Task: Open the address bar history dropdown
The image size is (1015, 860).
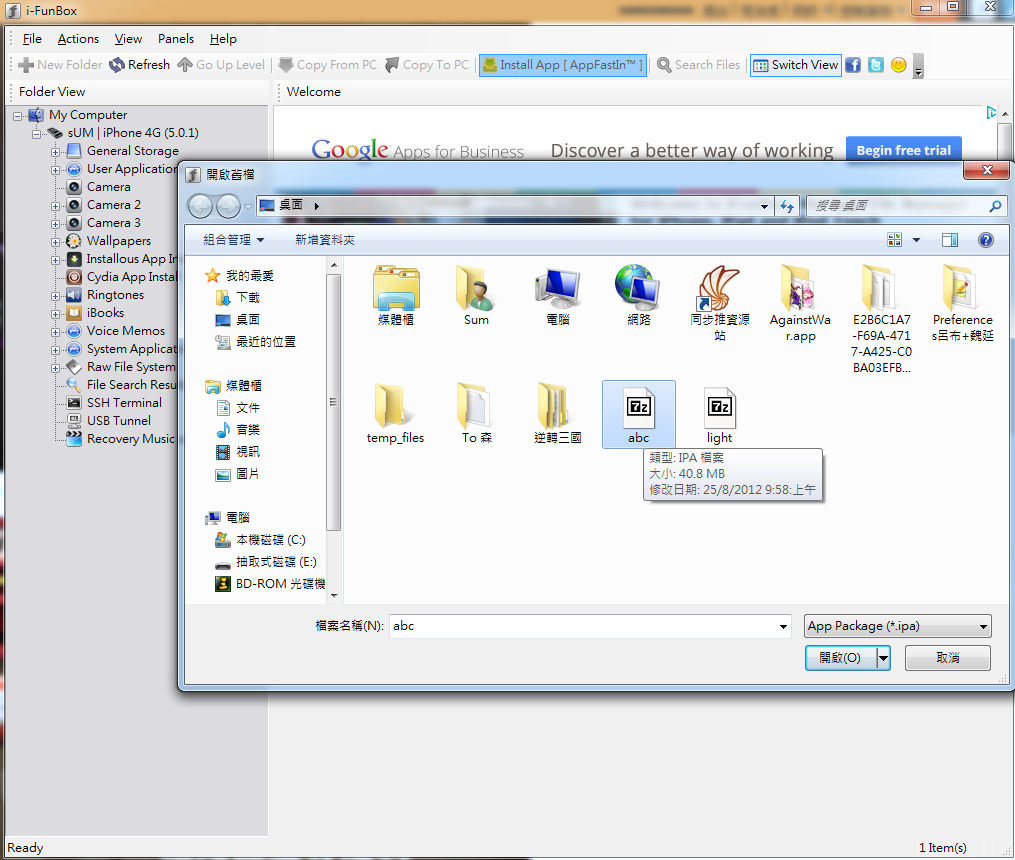Action: click(x=764, y=206)
